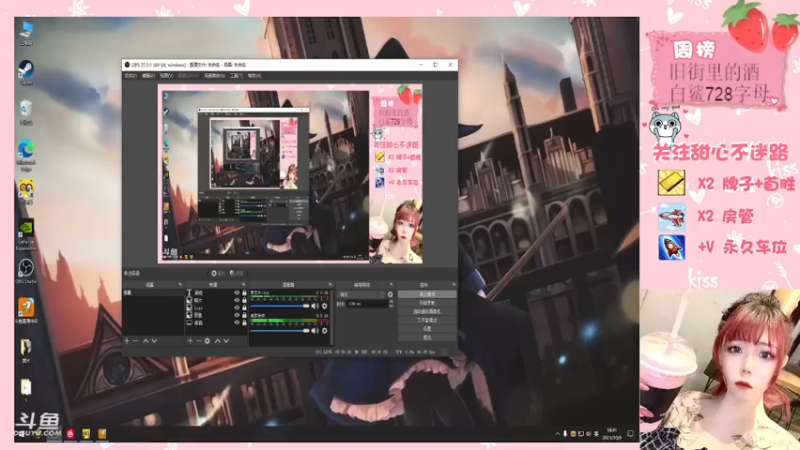Move the scene up in the Scenes dock
Screen dimensions: 800x450
click(145, 340)
